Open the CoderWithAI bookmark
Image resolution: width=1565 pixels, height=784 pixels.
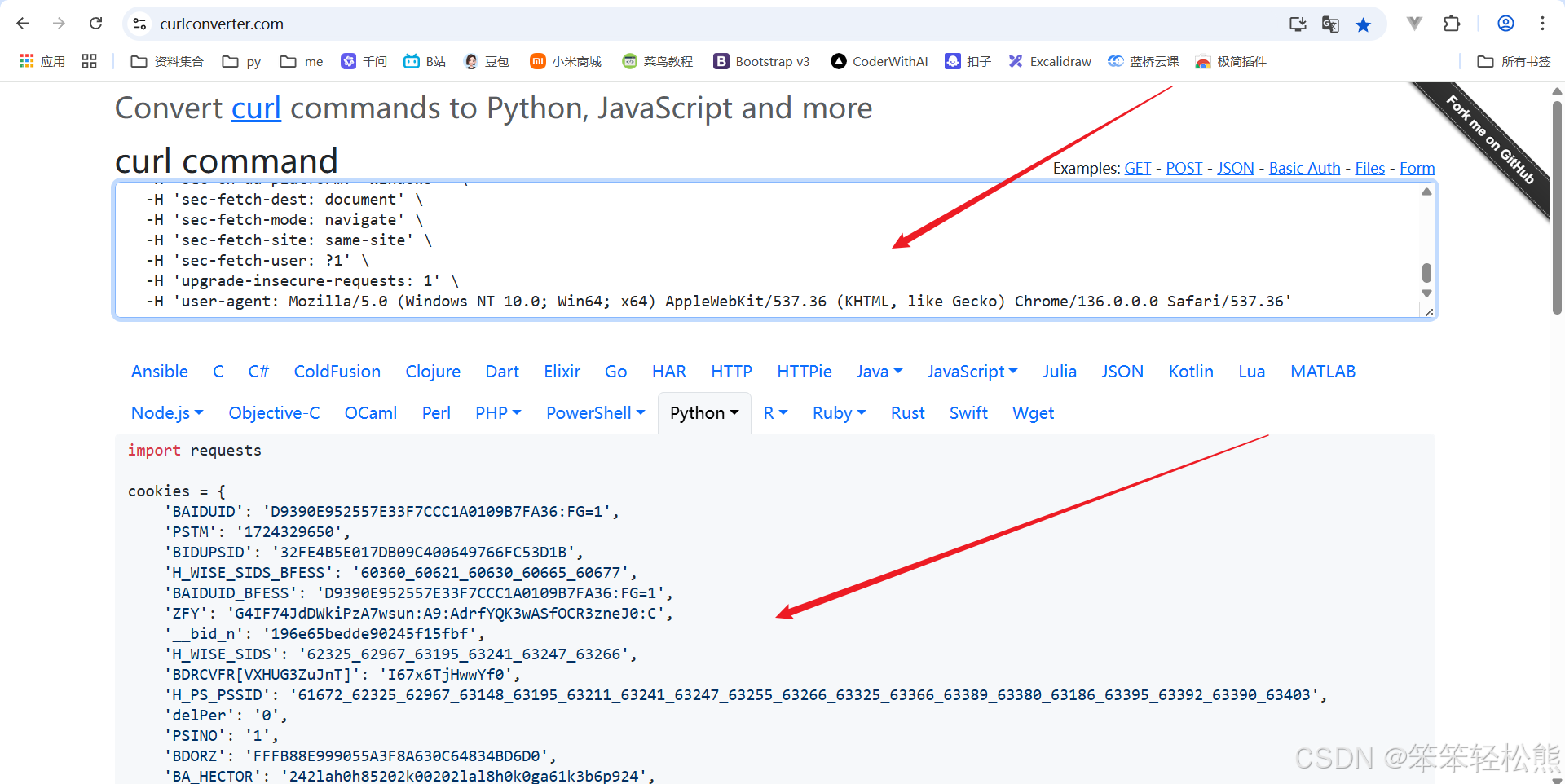(879, 61)
